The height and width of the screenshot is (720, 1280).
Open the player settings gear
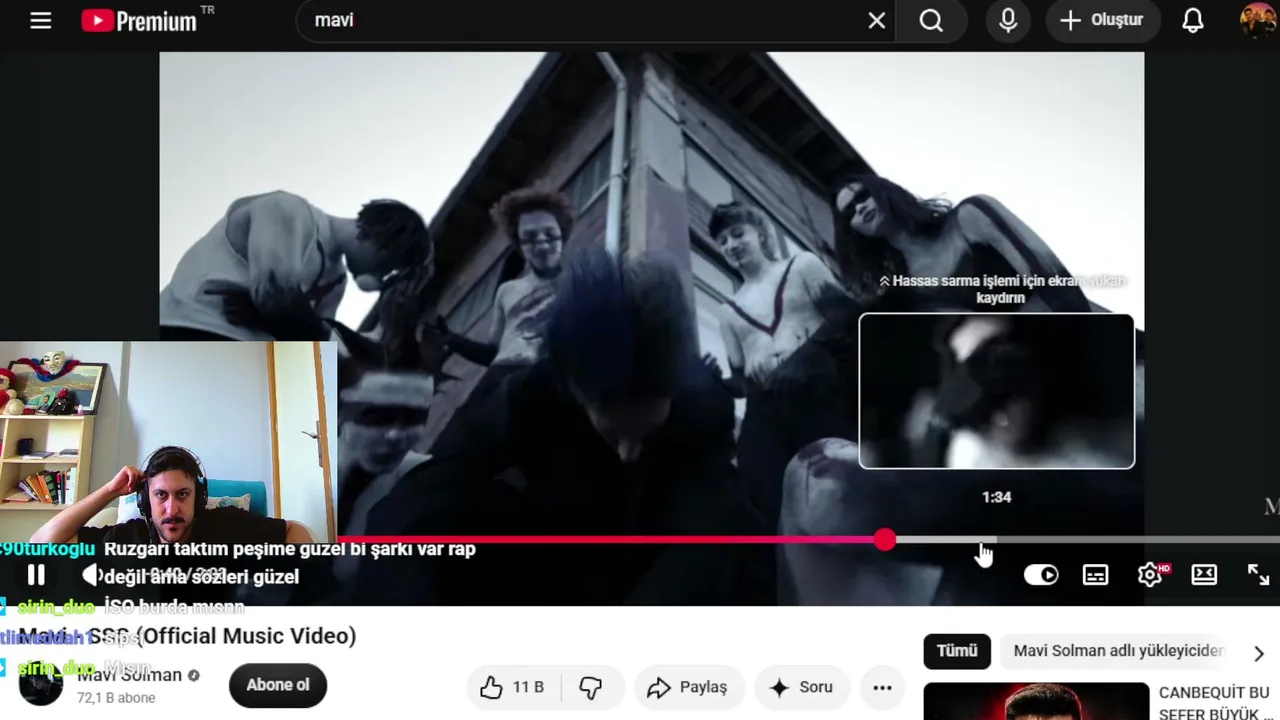1151,575
